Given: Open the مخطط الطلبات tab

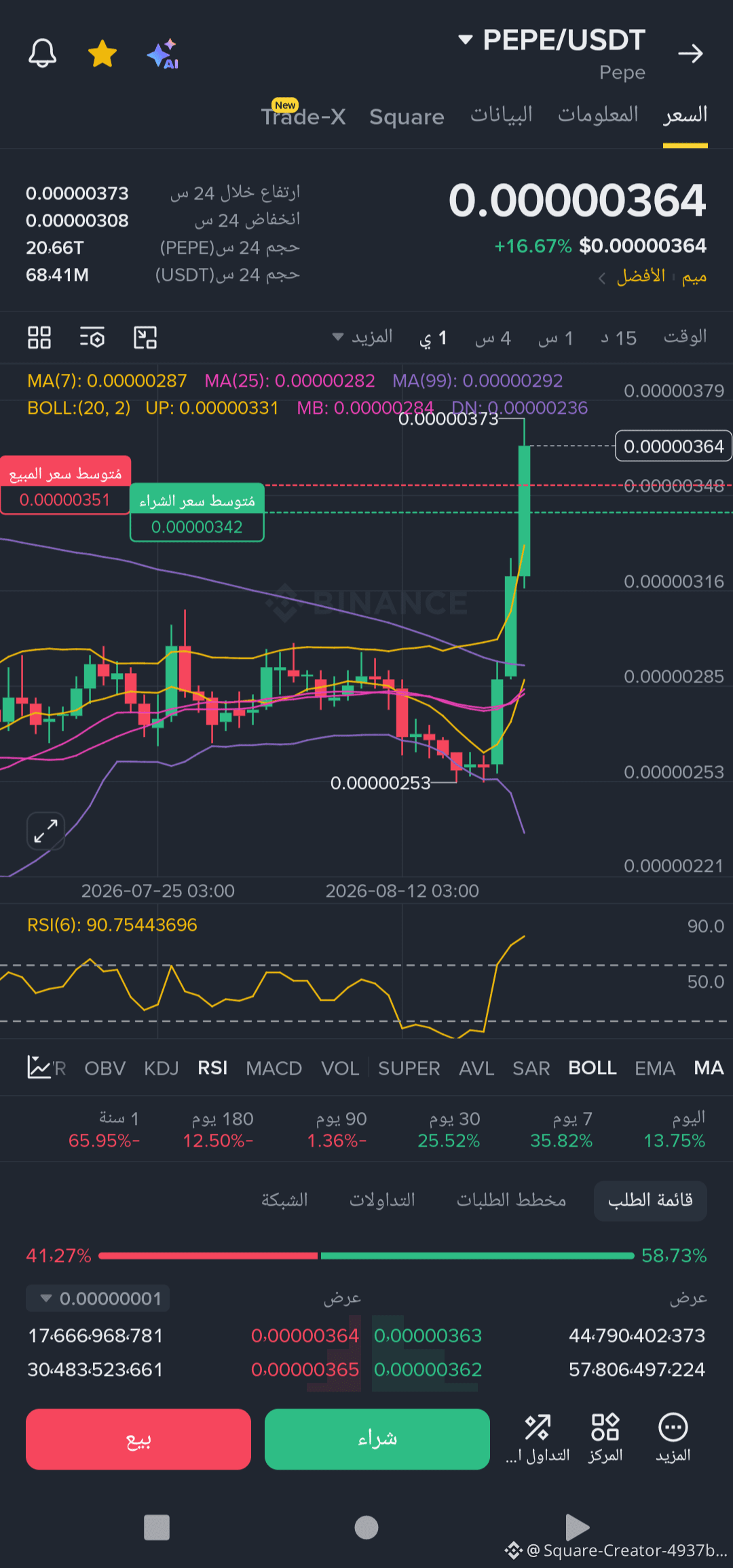Looking at the screenshot, I should click(511, 1200).
